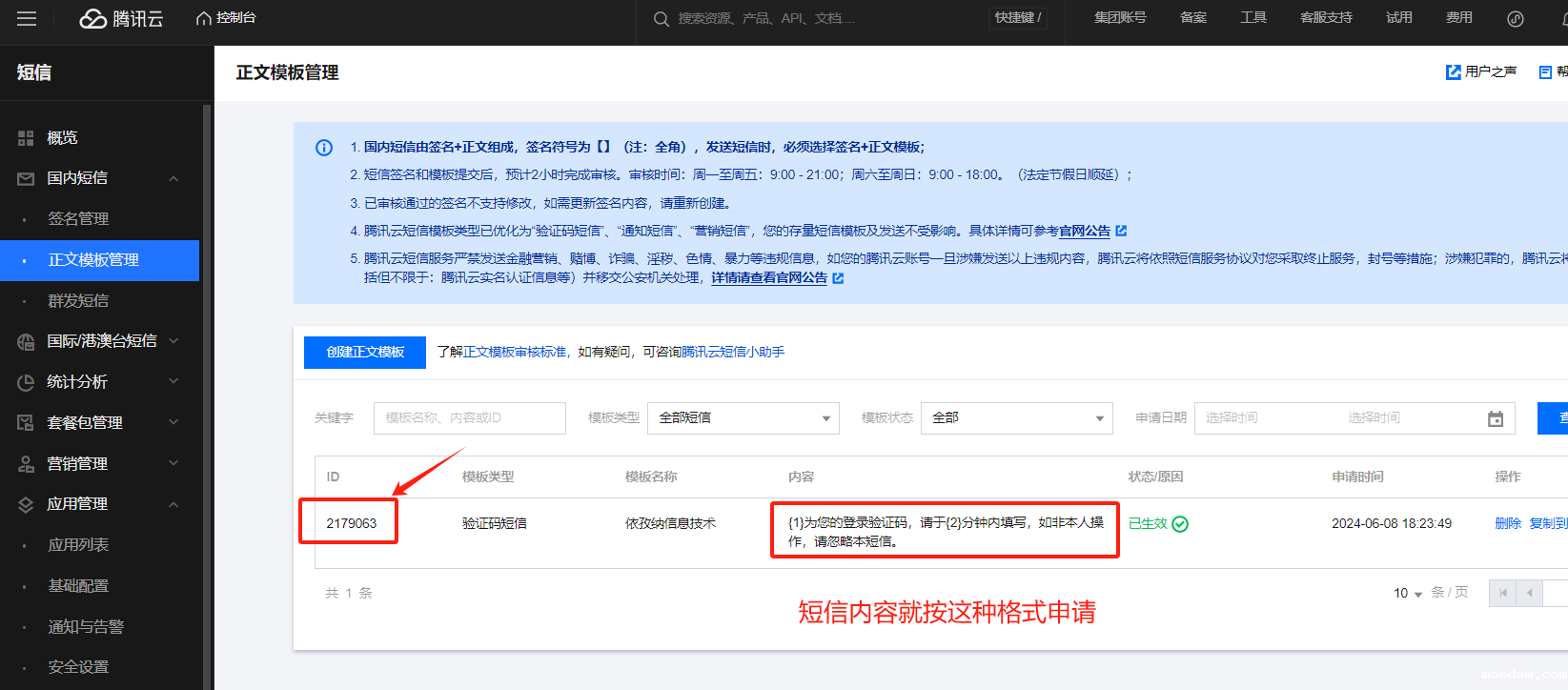
Task: Open the 模板状态 dropdown
Action: click(1016, 418)
